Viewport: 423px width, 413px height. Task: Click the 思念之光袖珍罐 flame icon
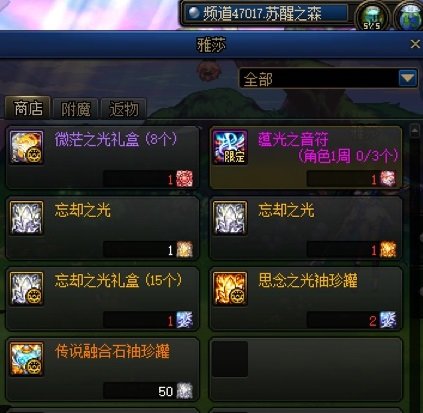[x=230, y=288]
